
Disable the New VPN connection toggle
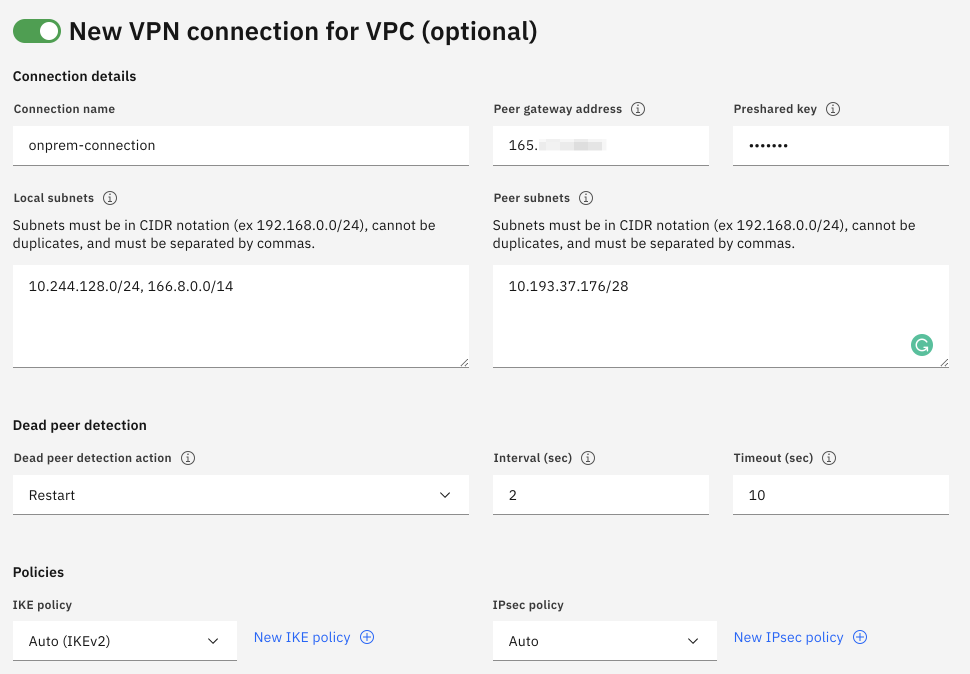pyautogui.click(x=37, y=31)
